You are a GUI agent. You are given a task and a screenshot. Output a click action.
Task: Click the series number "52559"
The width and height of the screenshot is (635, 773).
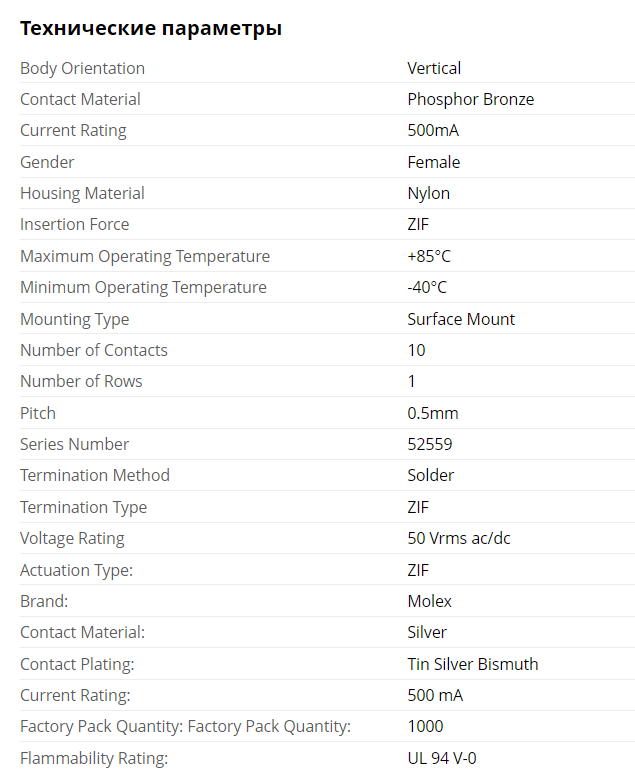(430, 444)
